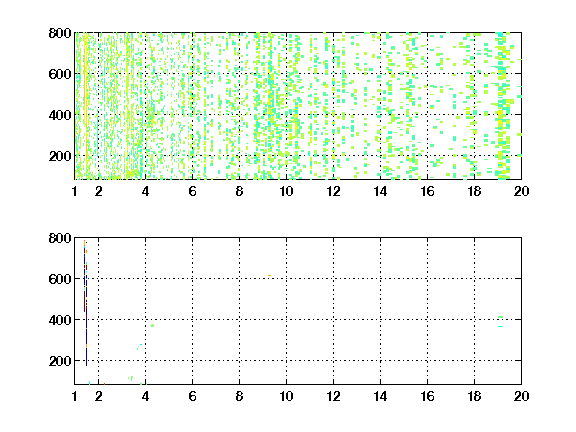Click the dense cyan-green column near x=19 in top plot
Image resolution: width=576 pixels, height=432 pixels.
click(x=501, y=106)
